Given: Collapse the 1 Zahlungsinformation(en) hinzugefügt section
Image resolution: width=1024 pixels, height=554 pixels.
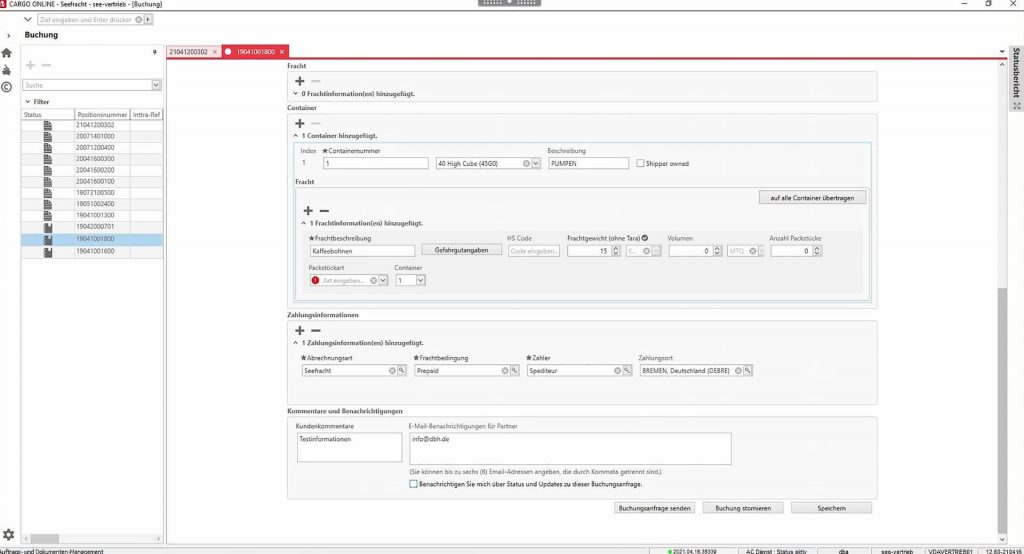Looking at the screenshot, I should (295, 343).
